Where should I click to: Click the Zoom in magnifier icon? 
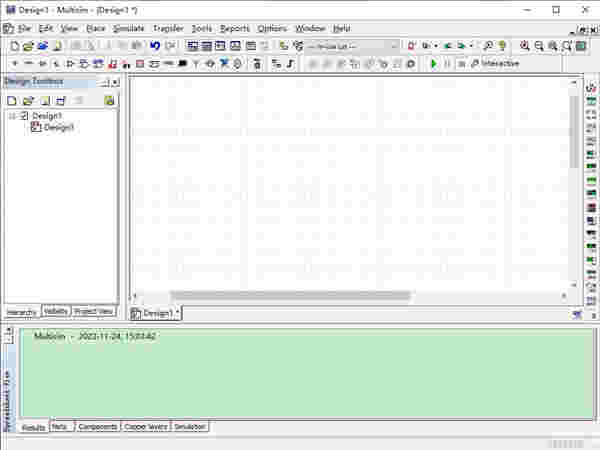[x=524, y=46]
